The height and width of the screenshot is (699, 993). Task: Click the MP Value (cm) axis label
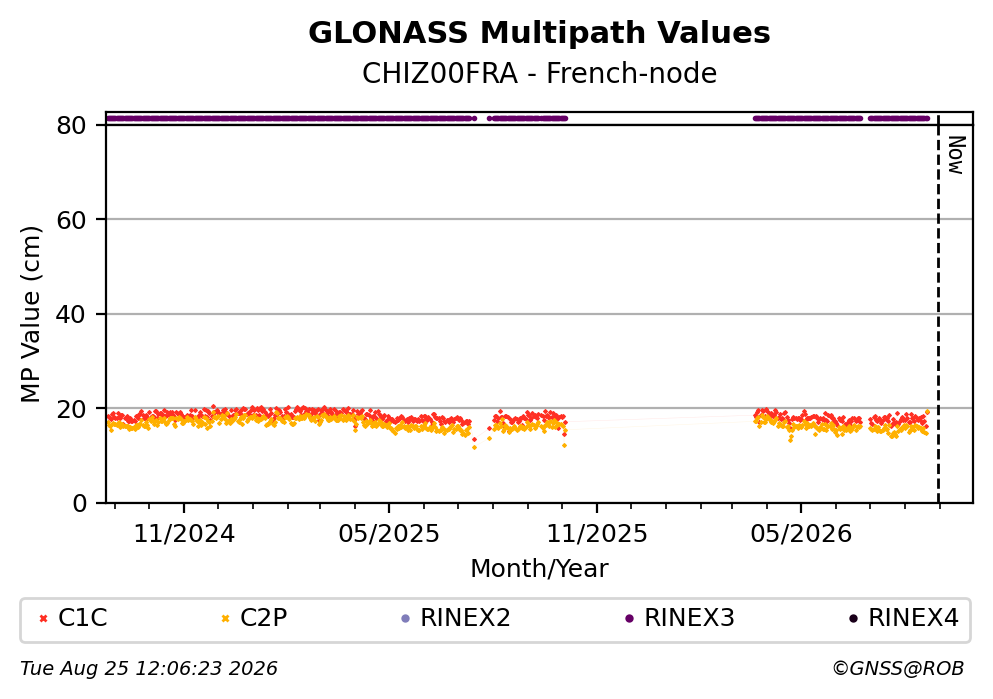[x=30, y=314]
